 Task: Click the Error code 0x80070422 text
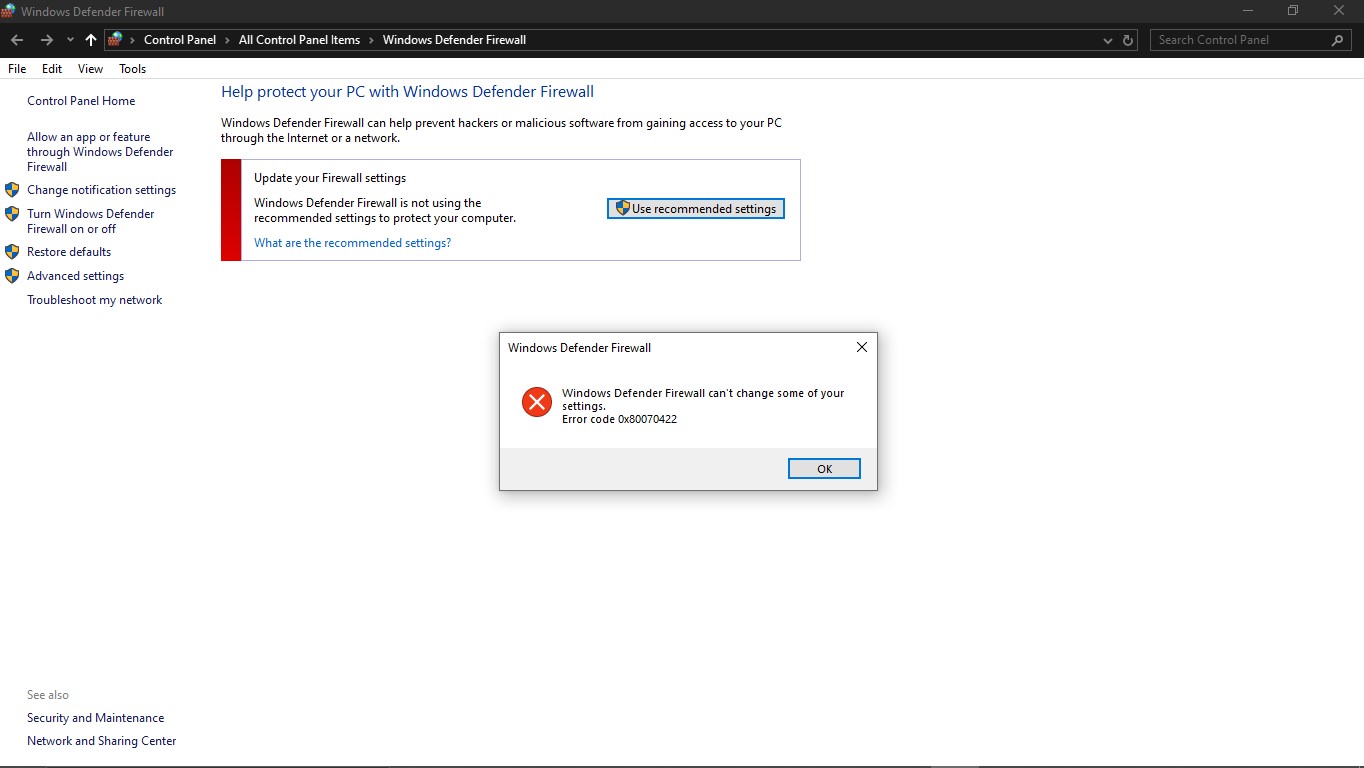coord(619,419)
